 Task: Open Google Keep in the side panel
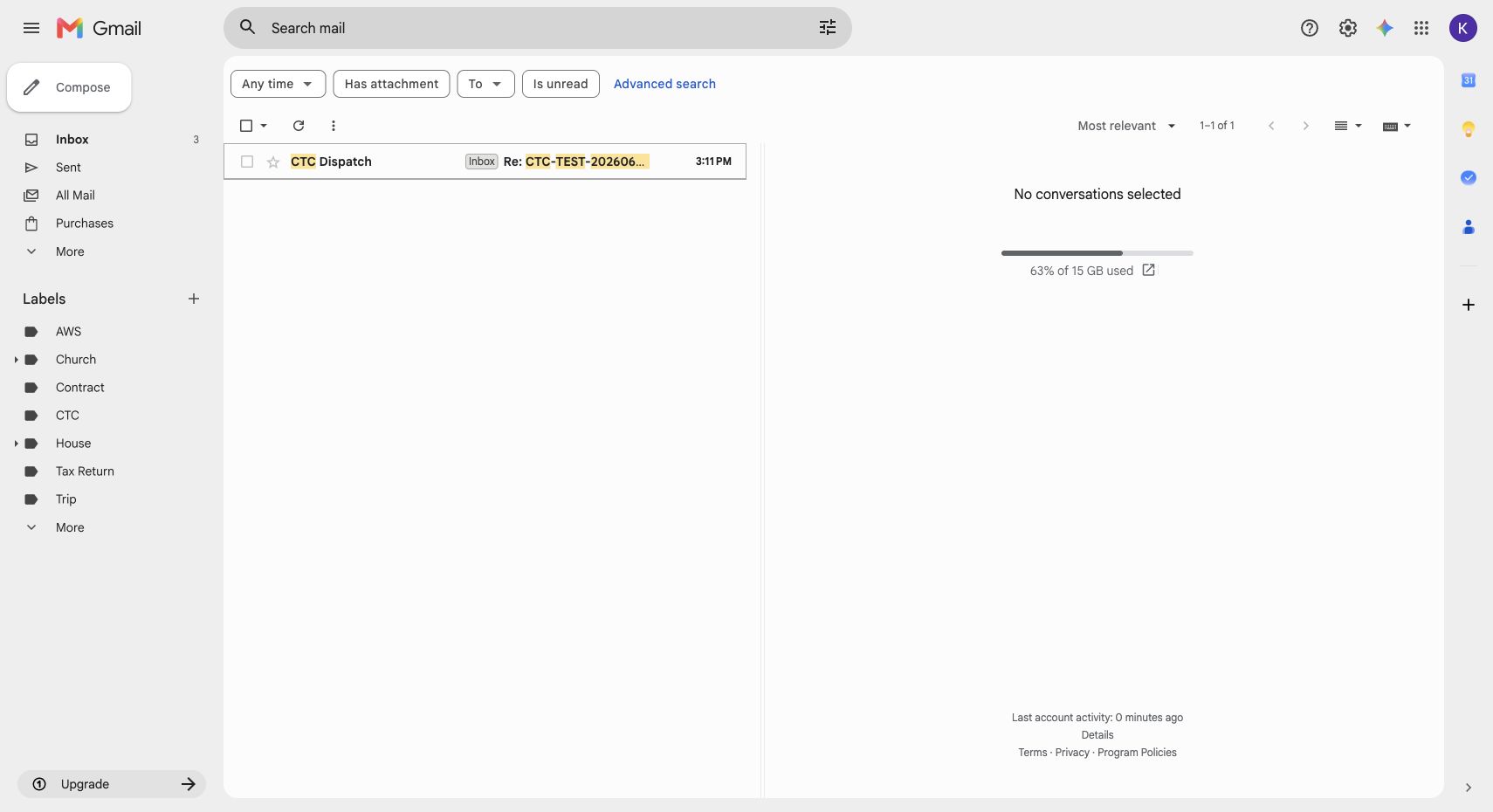pyautogui.click(x=1469, y=129)
